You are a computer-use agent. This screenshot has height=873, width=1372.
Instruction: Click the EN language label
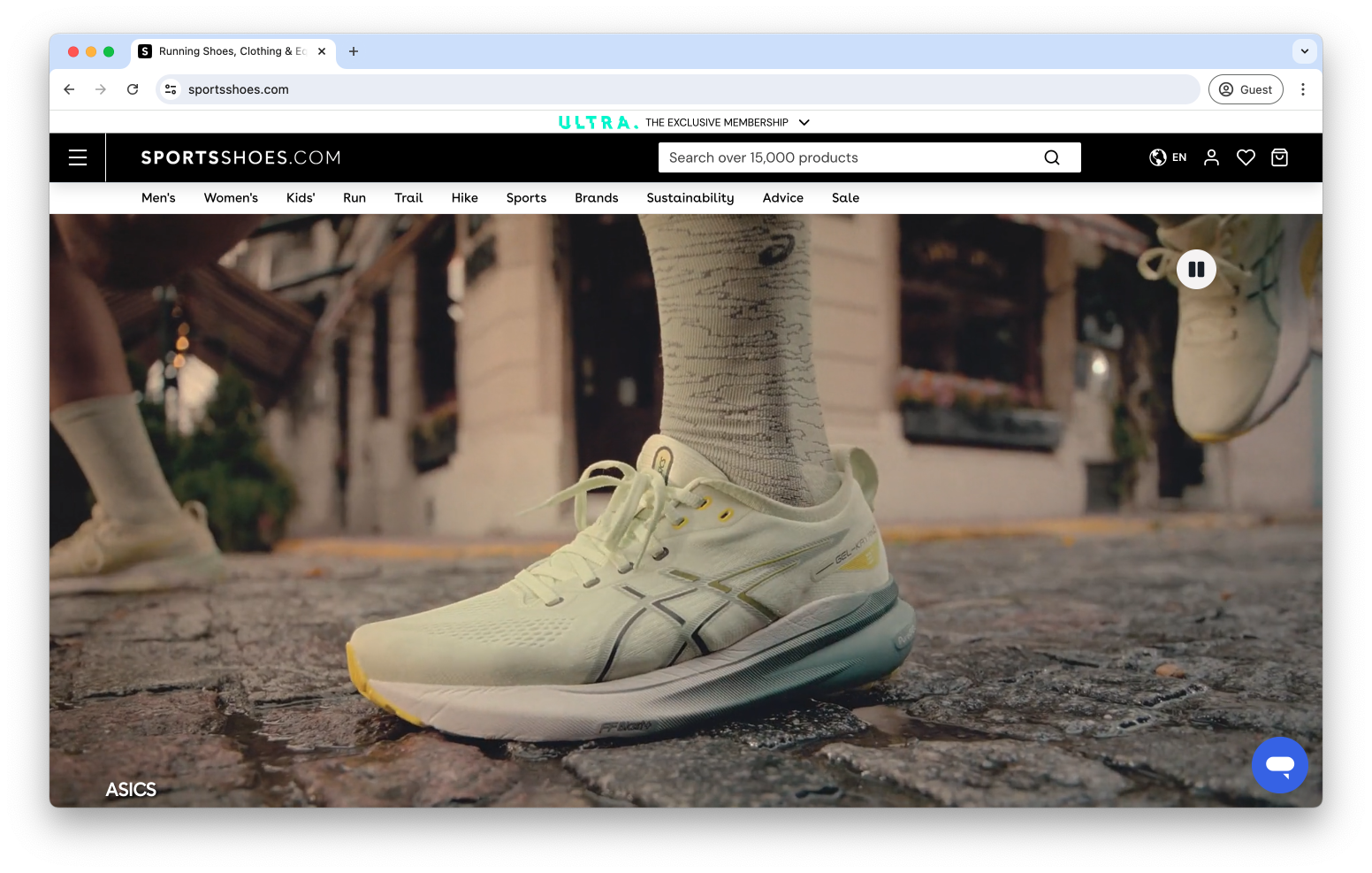1179,157
